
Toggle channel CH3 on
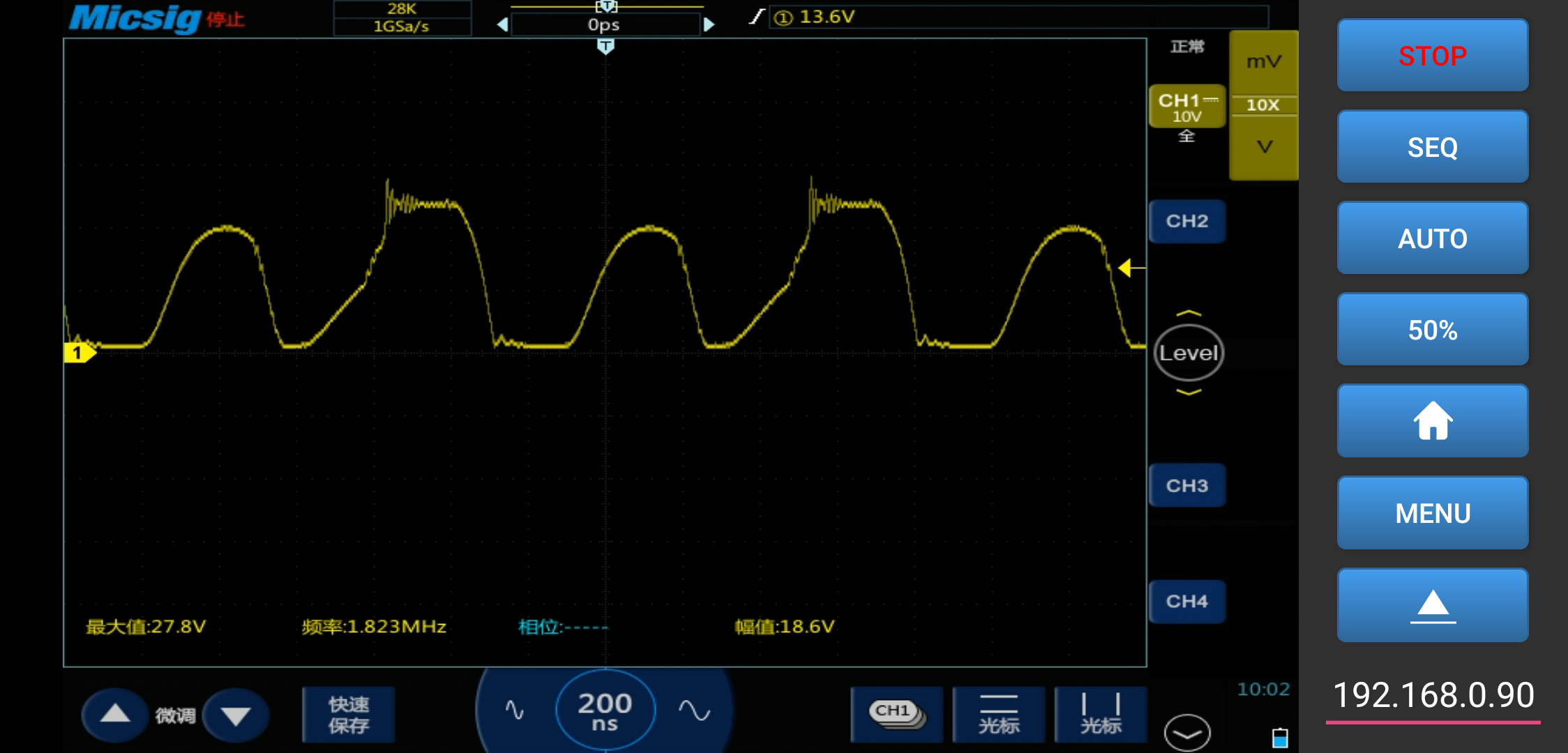1186,486
